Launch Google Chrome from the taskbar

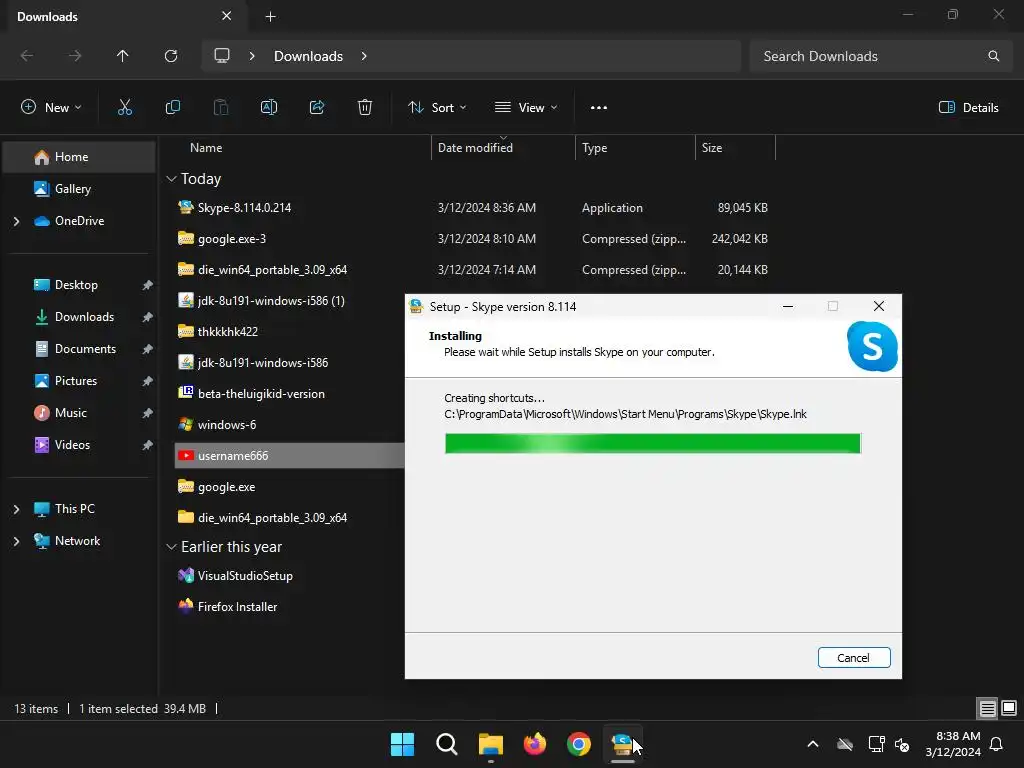click(x=579, y=744)
